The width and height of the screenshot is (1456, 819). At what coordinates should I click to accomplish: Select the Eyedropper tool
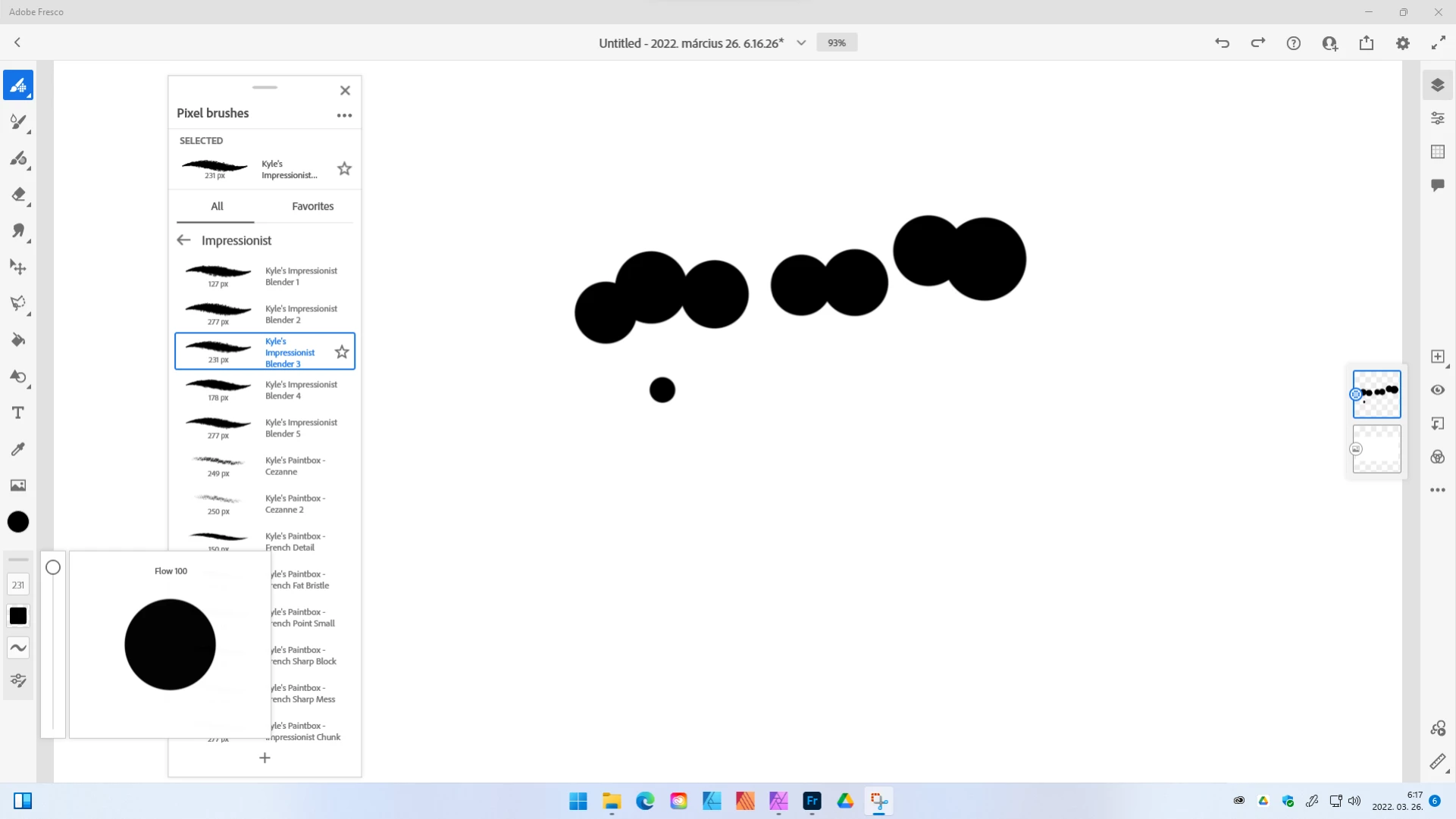pyautogui.click(x=18, y=449)
